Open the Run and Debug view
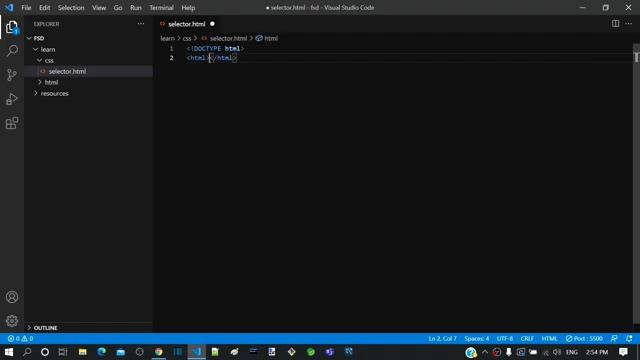The image size is (640, 360). 12,99
